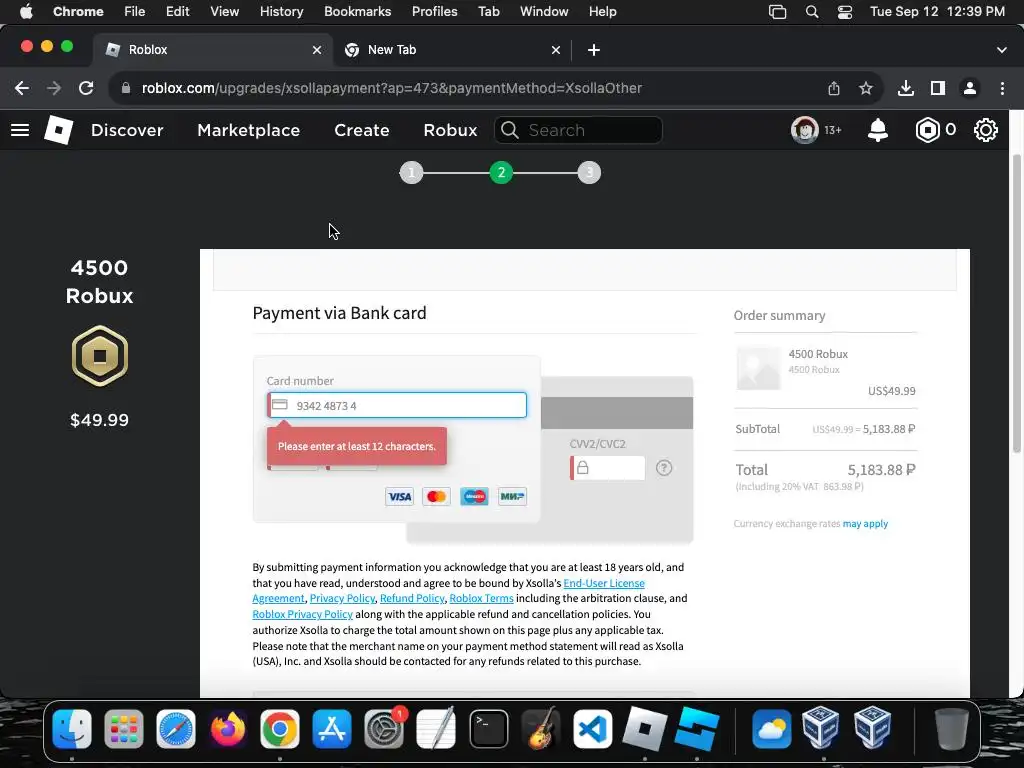Viewport: 1024px width, 768px height.
Task: Toggle Chrome side panel icon
Action: tap(938, 88)
